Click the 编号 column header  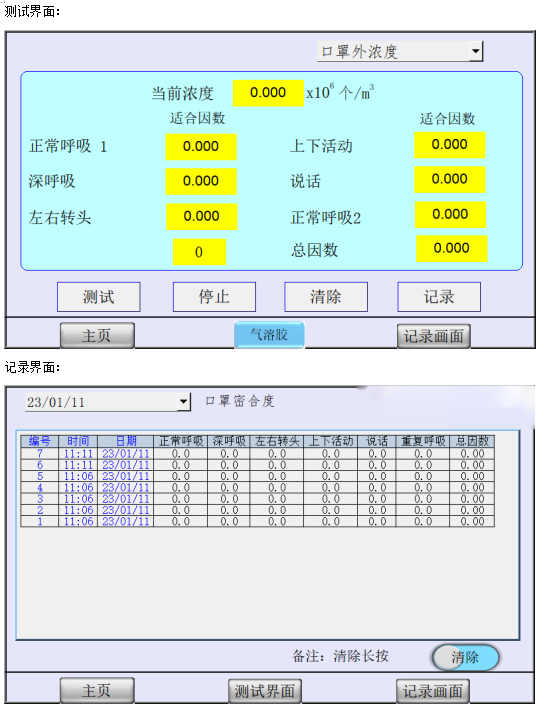pos(40,441)
